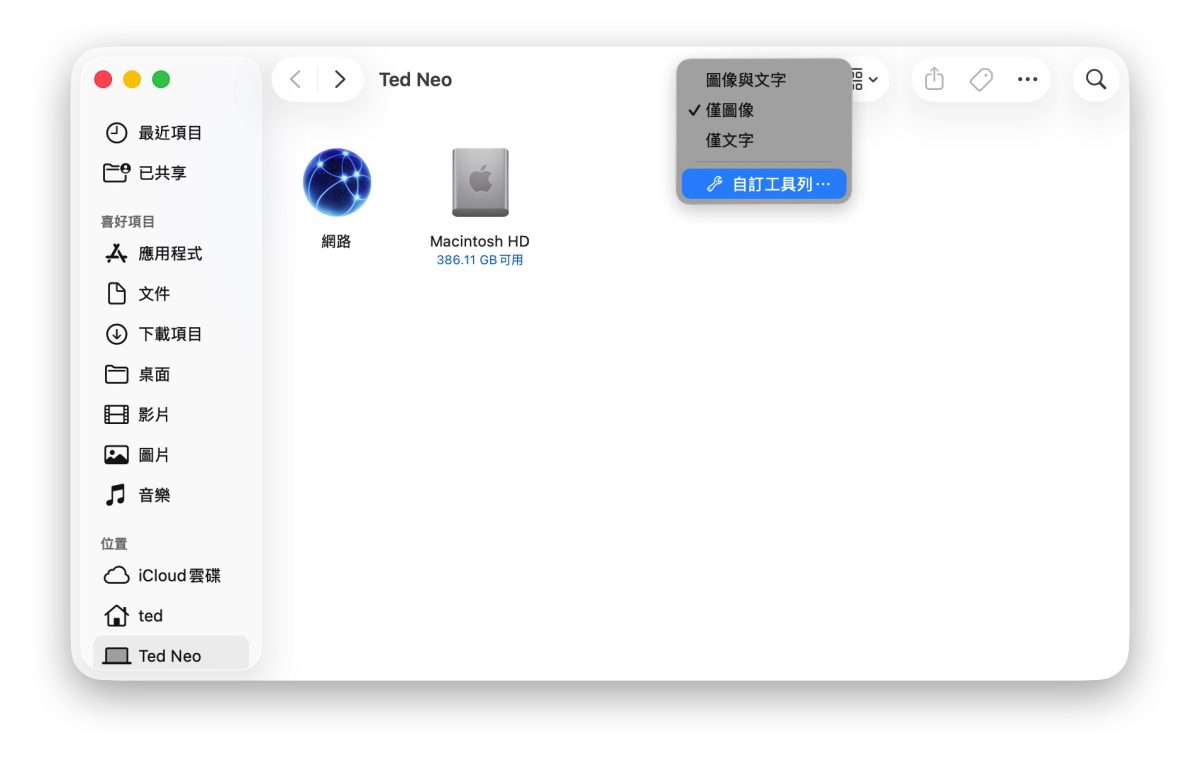This screenshot has width=1200, height=775.
Task: Select the Macintosh HD drive icon
Action: click(480, 183)
